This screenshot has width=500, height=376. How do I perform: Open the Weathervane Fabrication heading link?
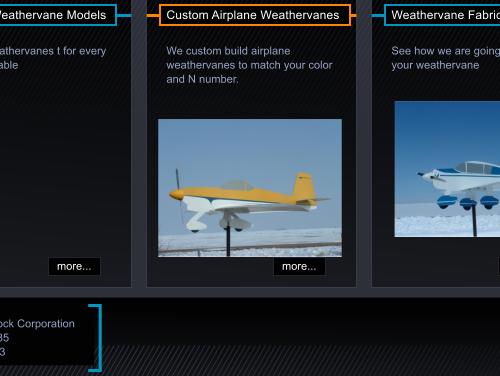[x=442, y=15]
